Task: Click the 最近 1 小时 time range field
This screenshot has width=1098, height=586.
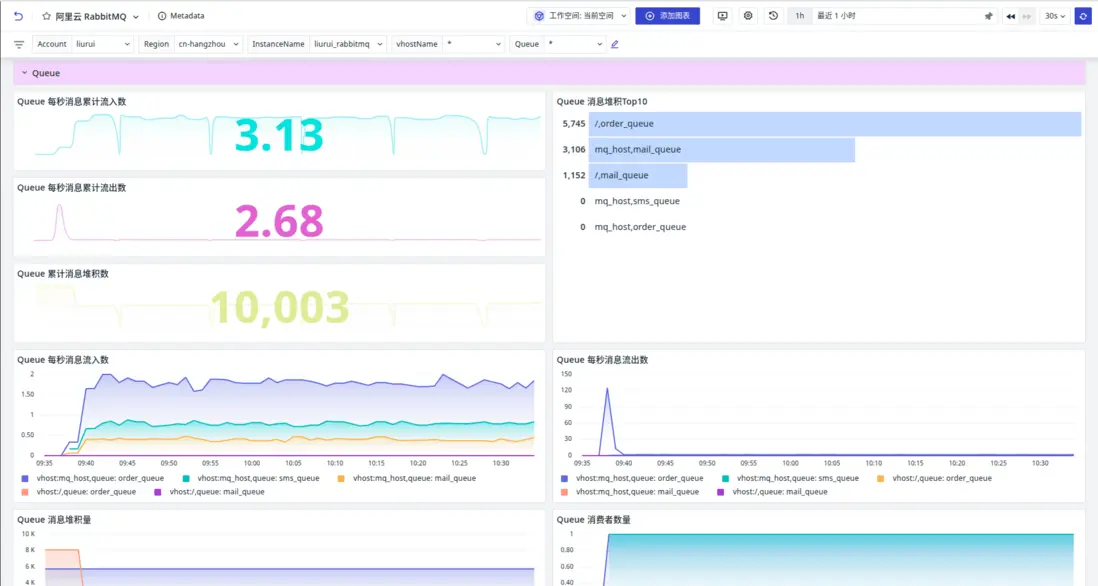Action: coord(895,16)
